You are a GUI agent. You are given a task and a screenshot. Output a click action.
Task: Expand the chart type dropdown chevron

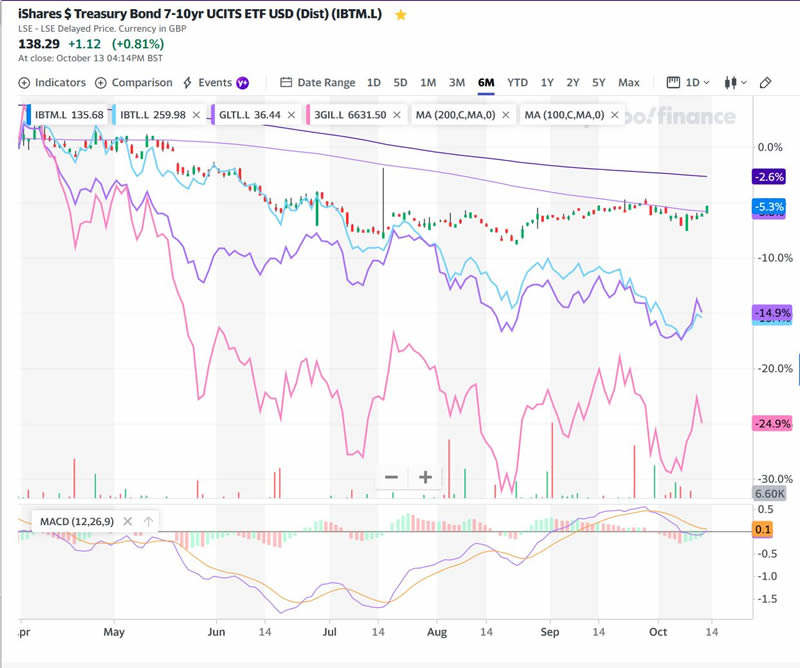pos(743,83)
